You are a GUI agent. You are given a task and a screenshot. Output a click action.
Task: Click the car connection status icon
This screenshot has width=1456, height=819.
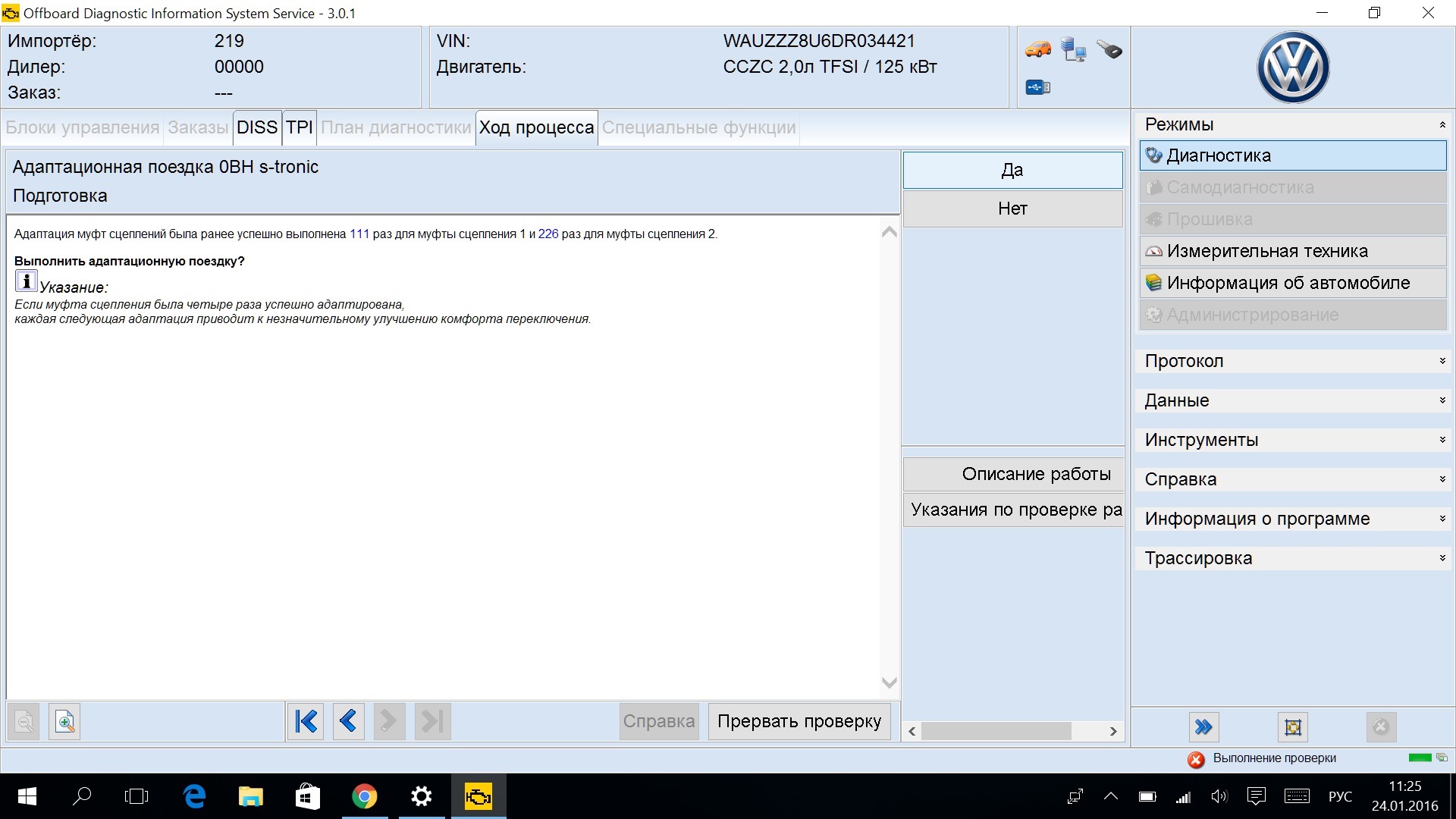tap(1037, 50)
